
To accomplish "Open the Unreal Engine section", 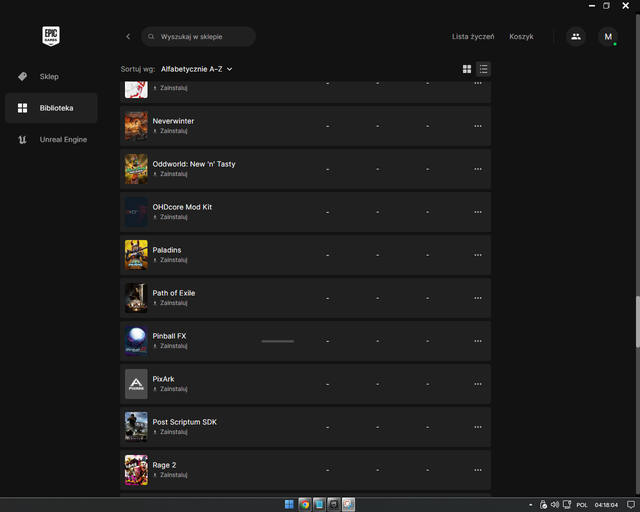I will (51, 139).
